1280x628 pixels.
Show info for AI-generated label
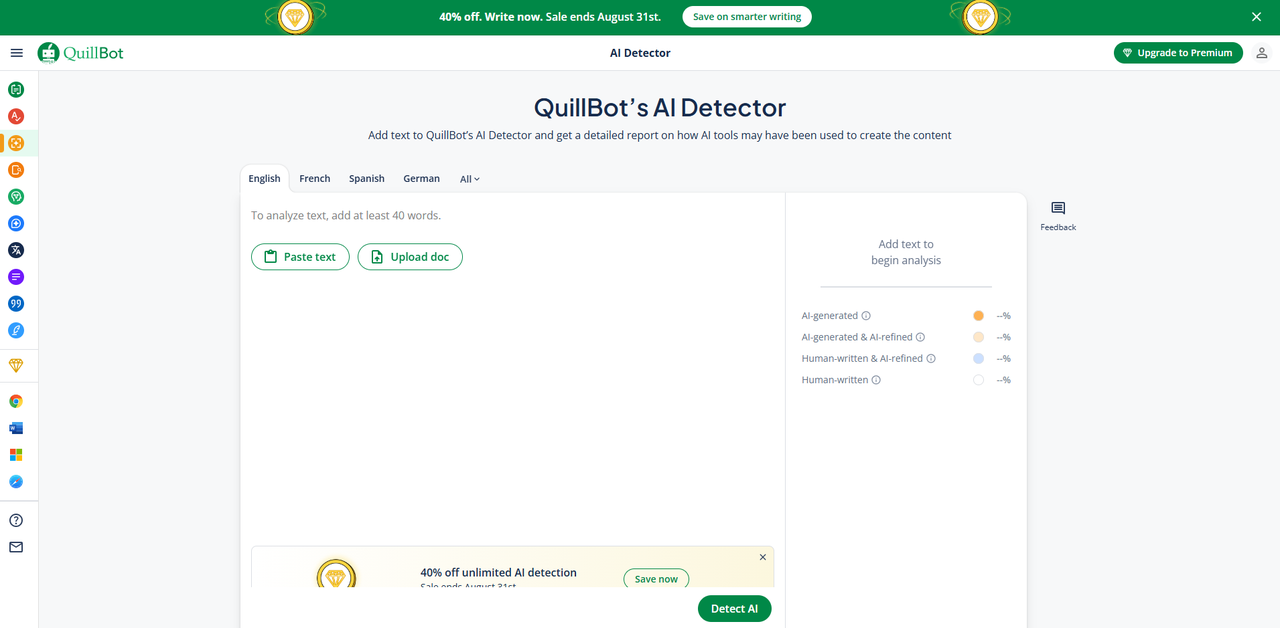click(x=866, y=316)
